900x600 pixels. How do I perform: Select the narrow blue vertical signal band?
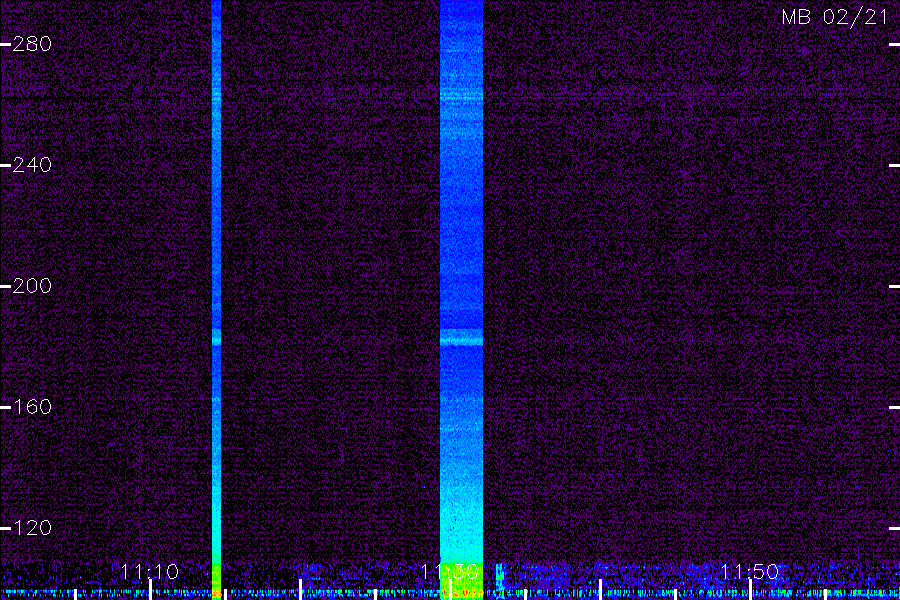coord(216,300)
